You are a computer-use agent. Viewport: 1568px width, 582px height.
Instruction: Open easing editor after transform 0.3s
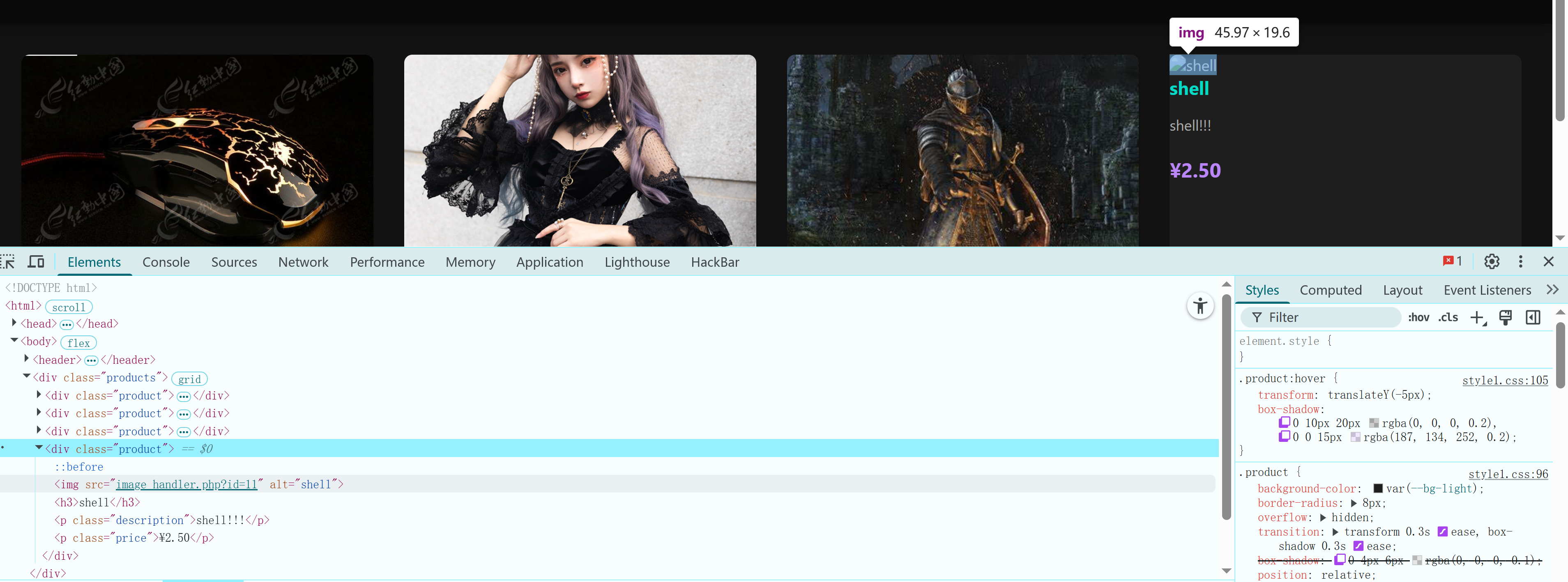pos(1442,531)
